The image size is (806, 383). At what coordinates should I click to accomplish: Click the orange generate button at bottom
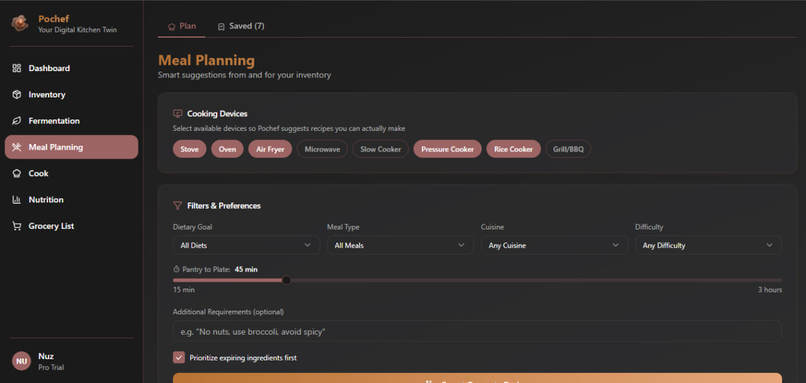[477, 378]
